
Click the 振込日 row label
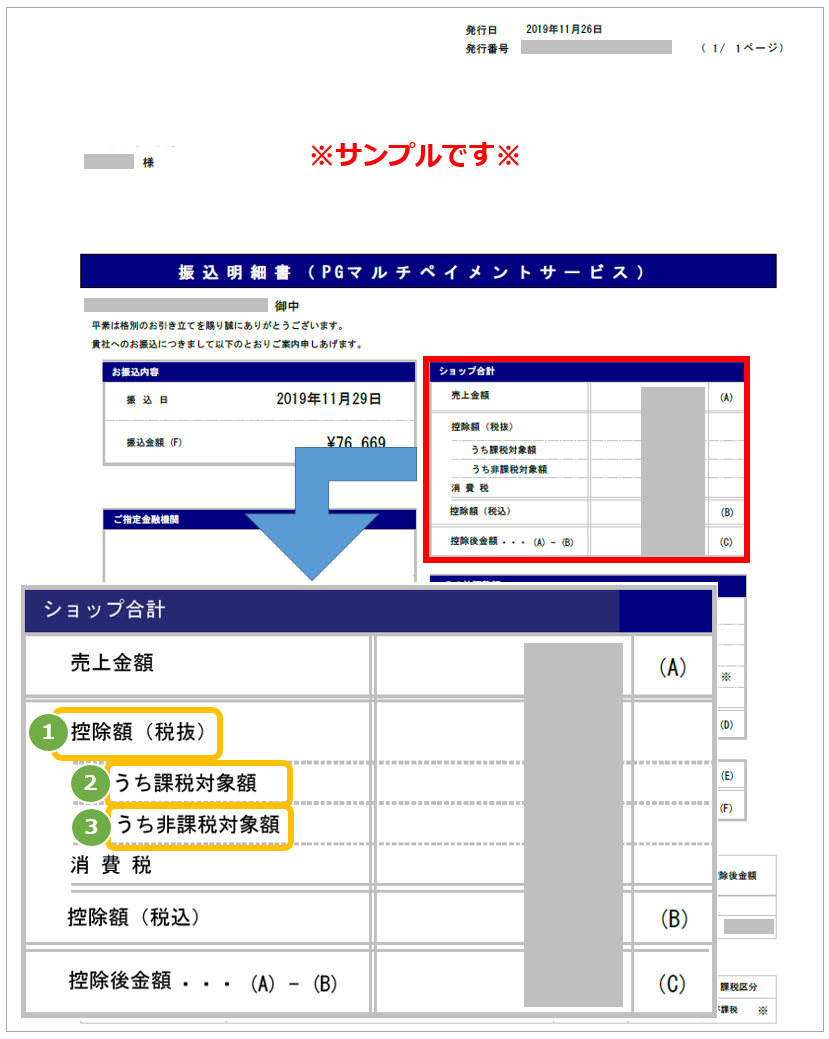pyautogui.click(x=147, y=400)
